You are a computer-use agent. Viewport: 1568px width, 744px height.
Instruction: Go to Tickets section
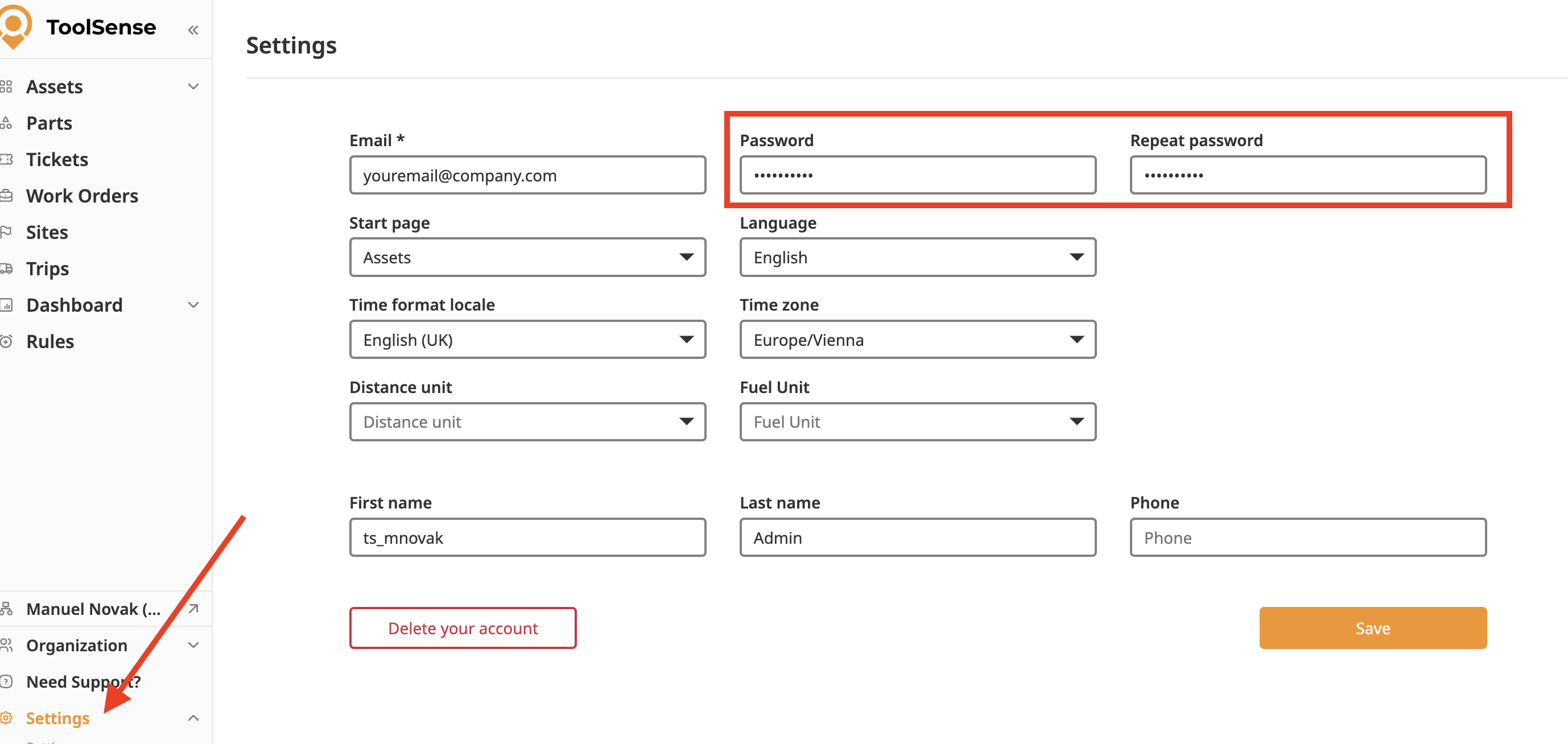57,159
